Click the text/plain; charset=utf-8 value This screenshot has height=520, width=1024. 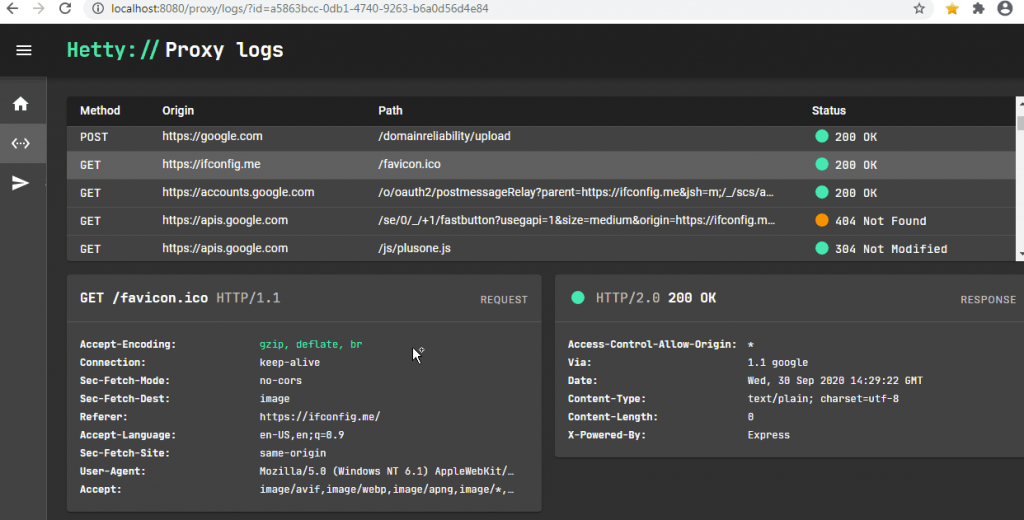(x=823, y=398)
